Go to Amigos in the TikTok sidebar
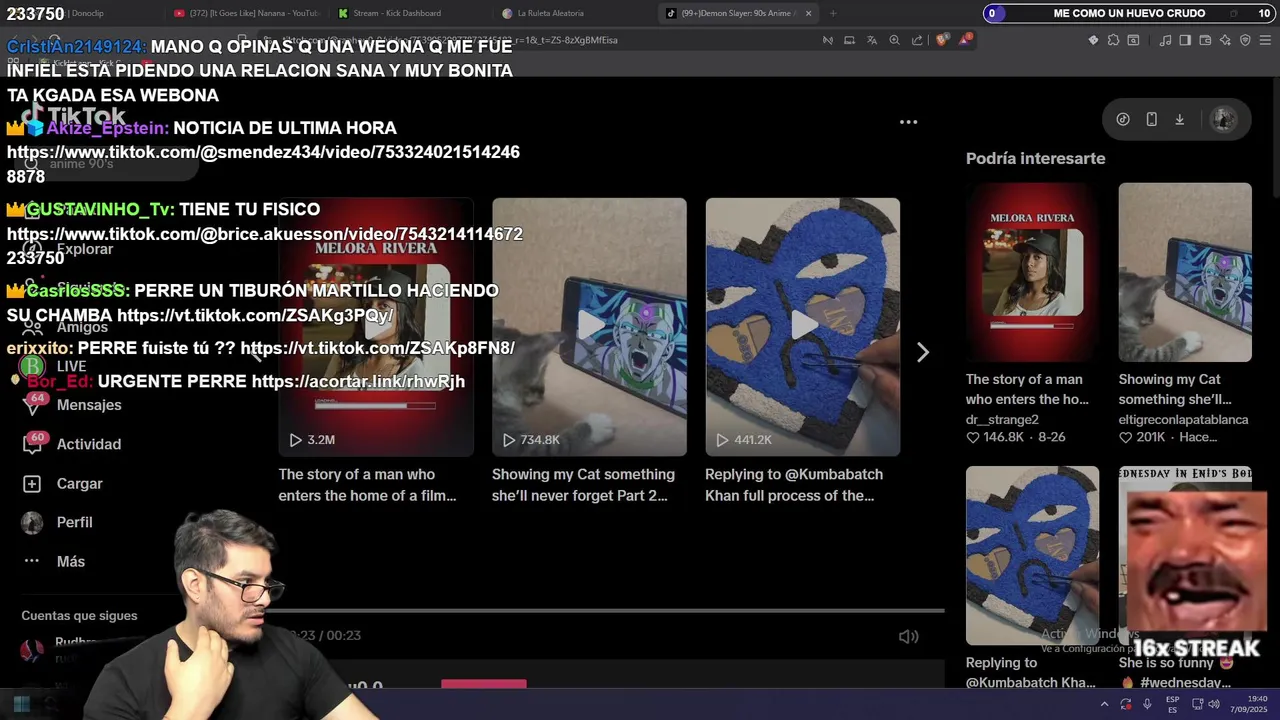Image resolution: width=1280 pixels, height=720 pixels. (x=64, y=327)
